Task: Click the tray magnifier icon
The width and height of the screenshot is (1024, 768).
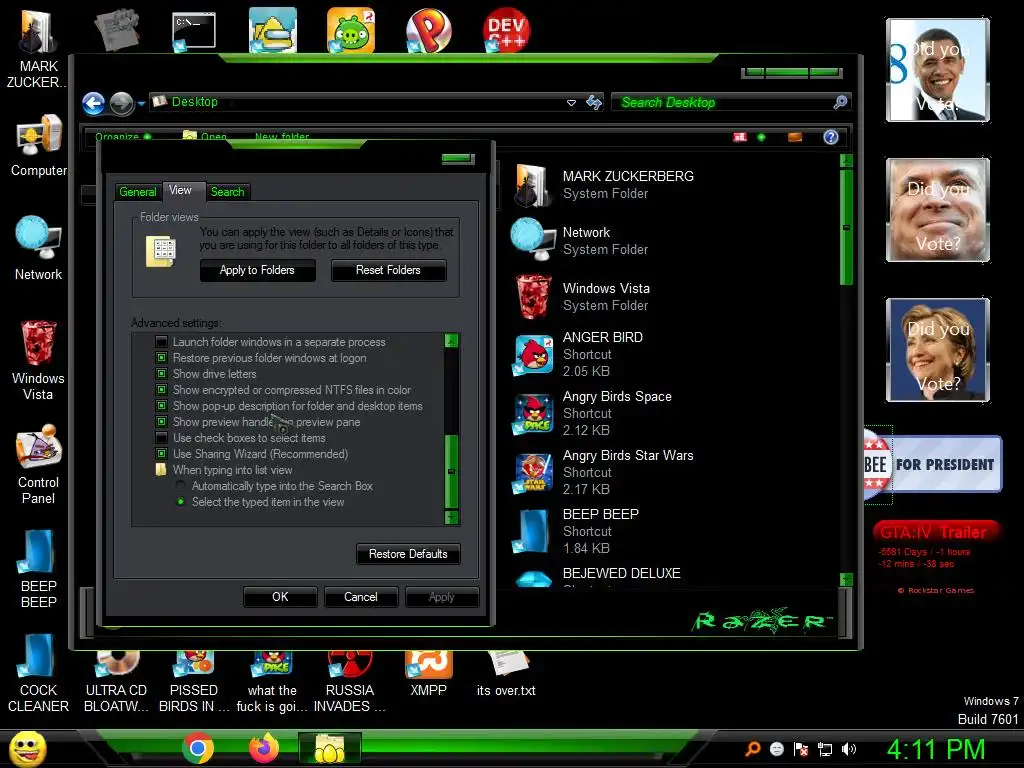Action: pos(752,749)
